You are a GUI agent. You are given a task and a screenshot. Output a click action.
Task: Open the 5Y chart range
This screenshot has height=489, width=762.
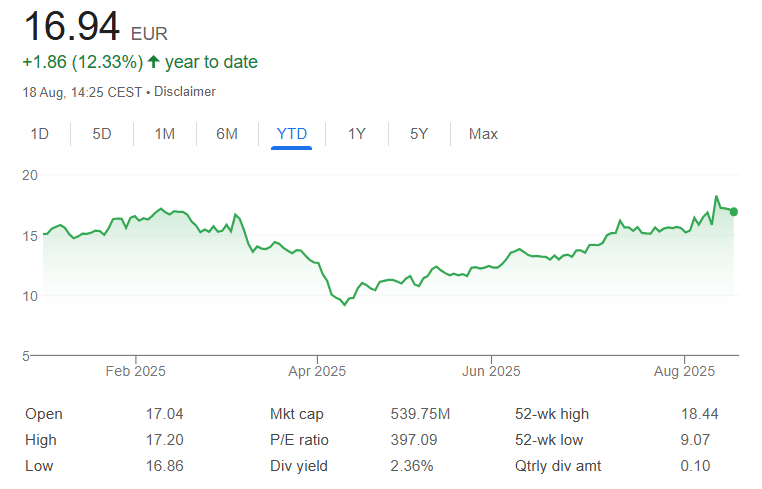point(419,134)
